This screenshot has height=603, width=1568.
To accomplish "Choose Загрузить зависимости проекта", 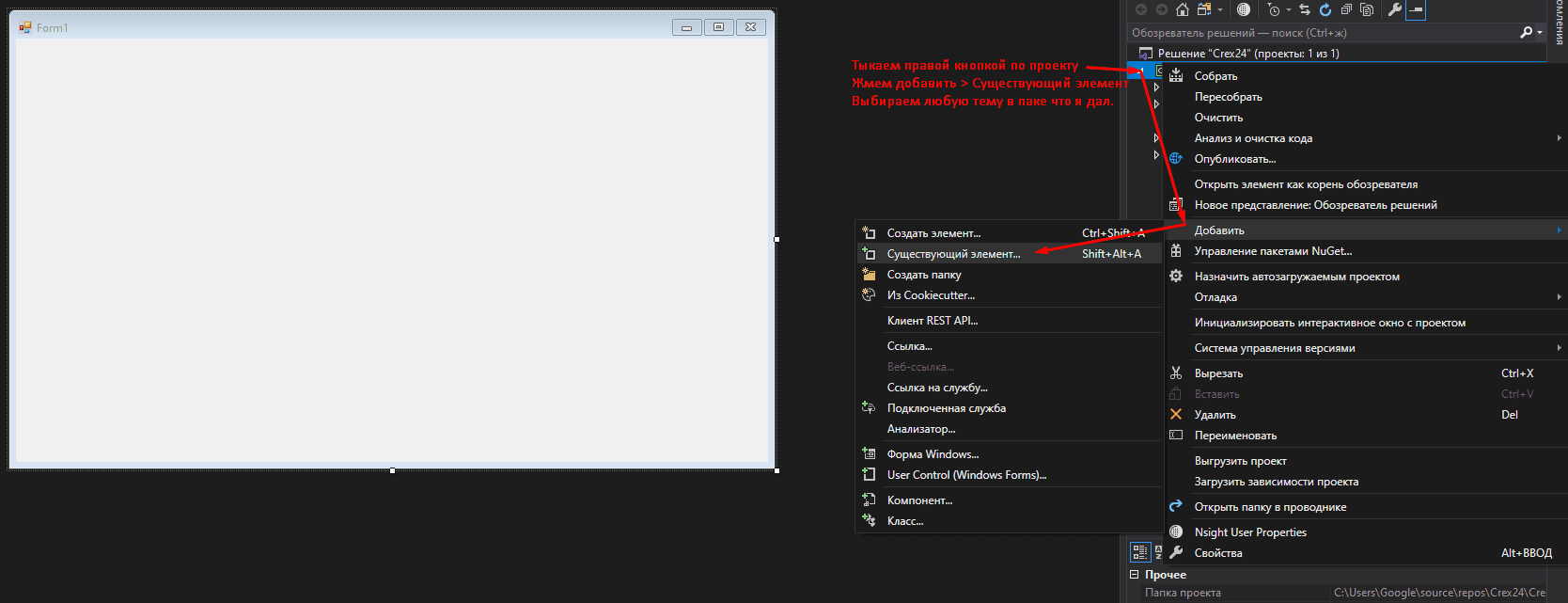I will click(1276, 482).
